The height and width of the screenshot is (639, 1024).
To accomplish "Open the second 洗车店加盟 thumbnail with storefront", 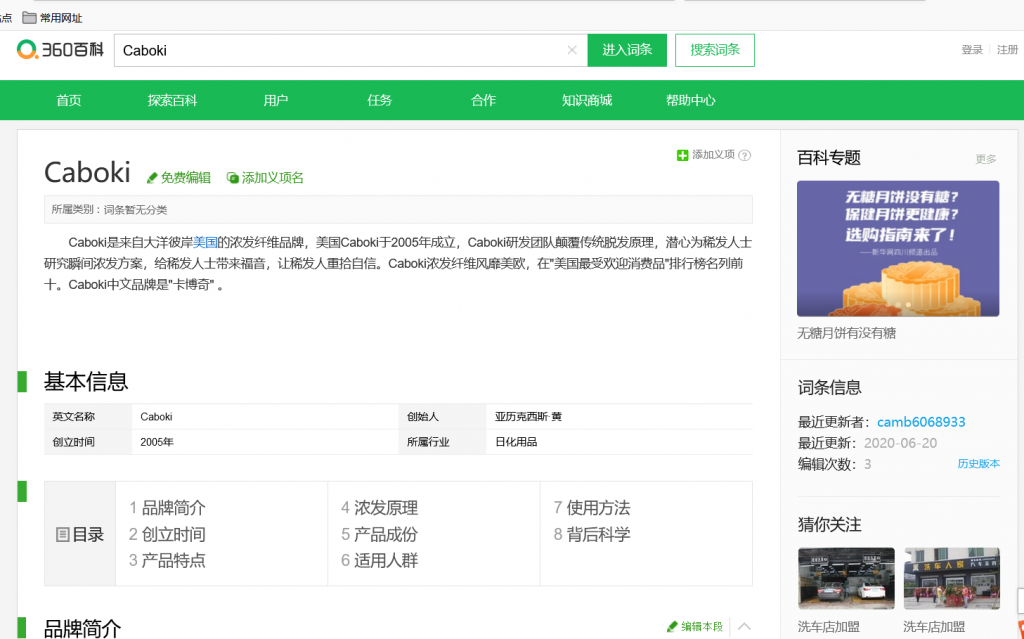I will [952, 578].
